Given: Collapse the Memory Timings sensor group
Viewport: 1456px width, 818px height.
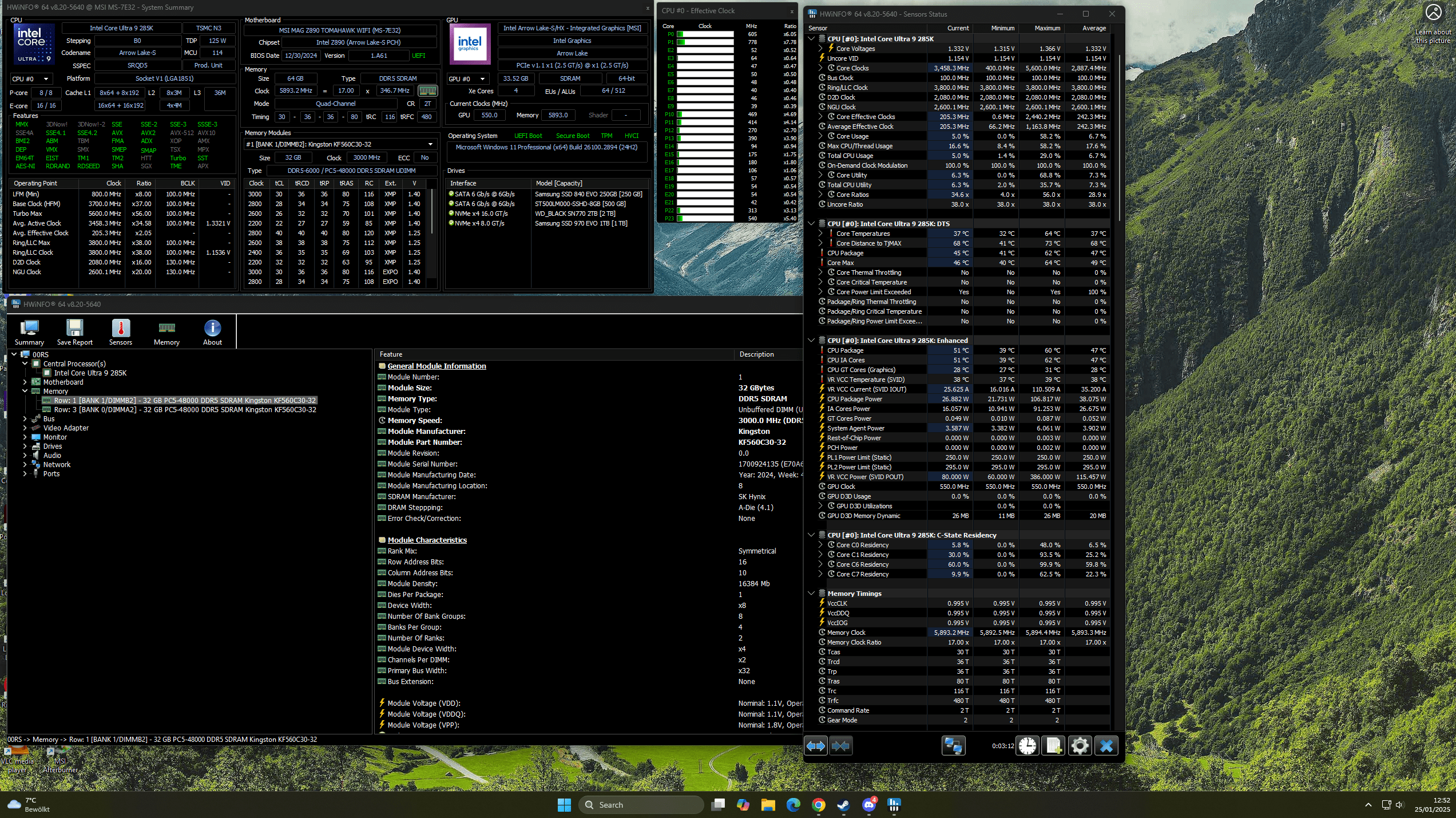Looking at the screenshot, I should pos(811,594).
